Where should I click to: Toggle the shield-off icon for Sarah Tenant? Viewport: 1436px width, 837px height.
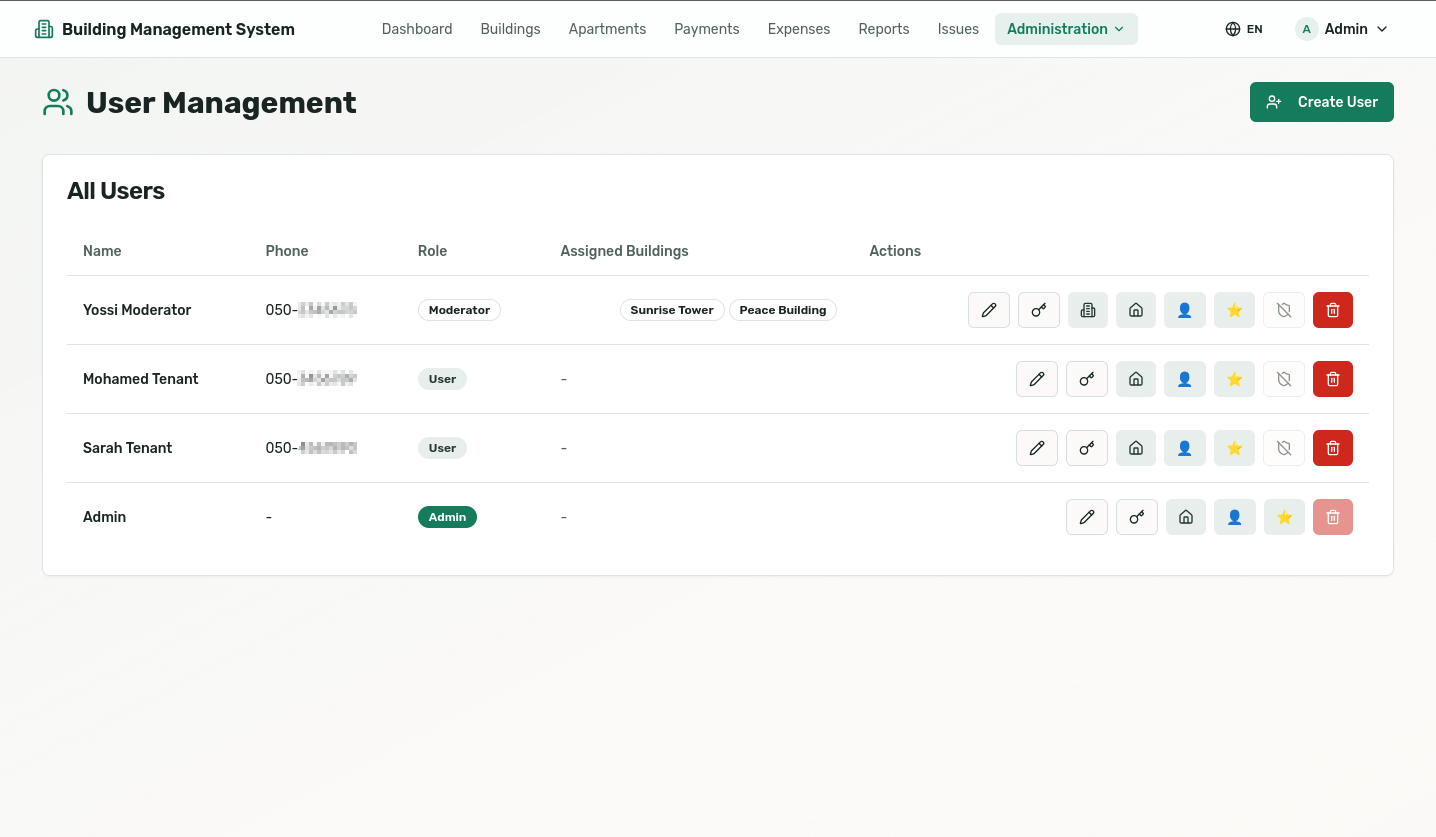point(1284,448)
